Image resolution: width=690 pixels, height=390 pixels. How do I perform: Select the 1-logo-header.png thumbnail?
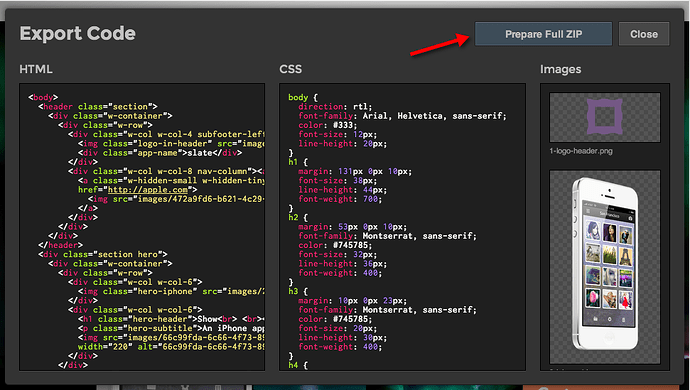click(605, 117)
